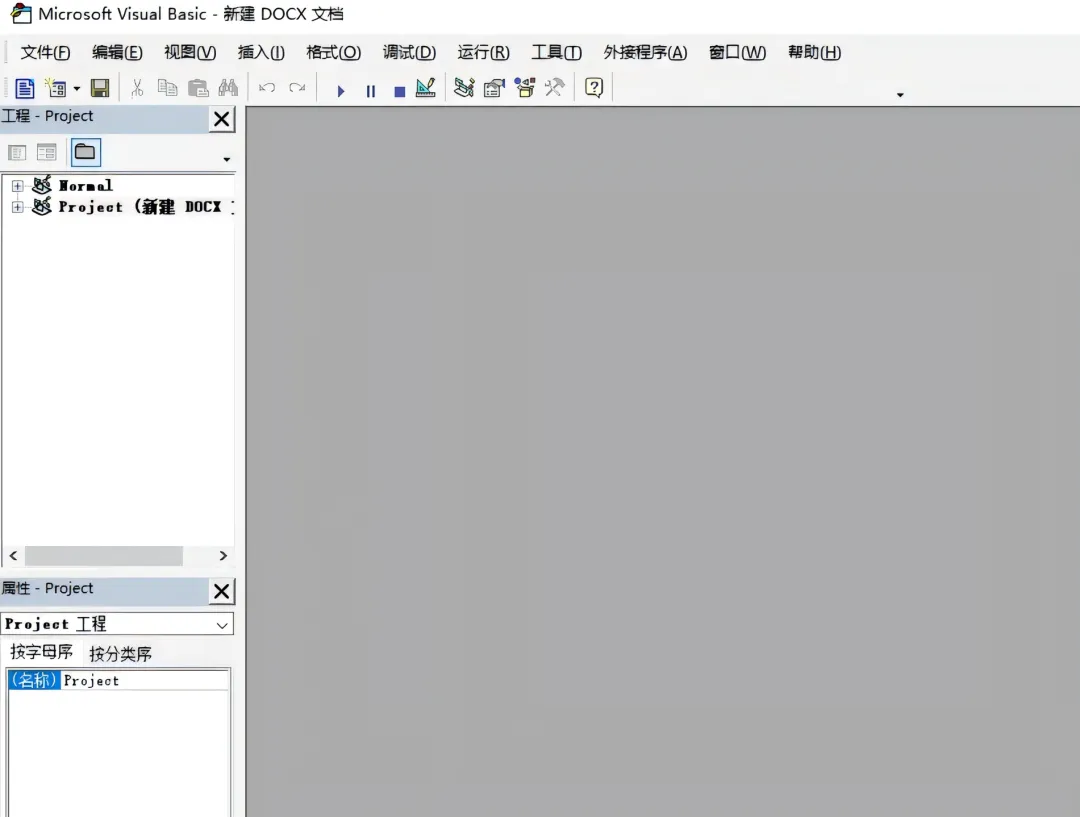Close the 工程 - Project panel
This screenshot has width=1080, height=817.
coord(222,119)
